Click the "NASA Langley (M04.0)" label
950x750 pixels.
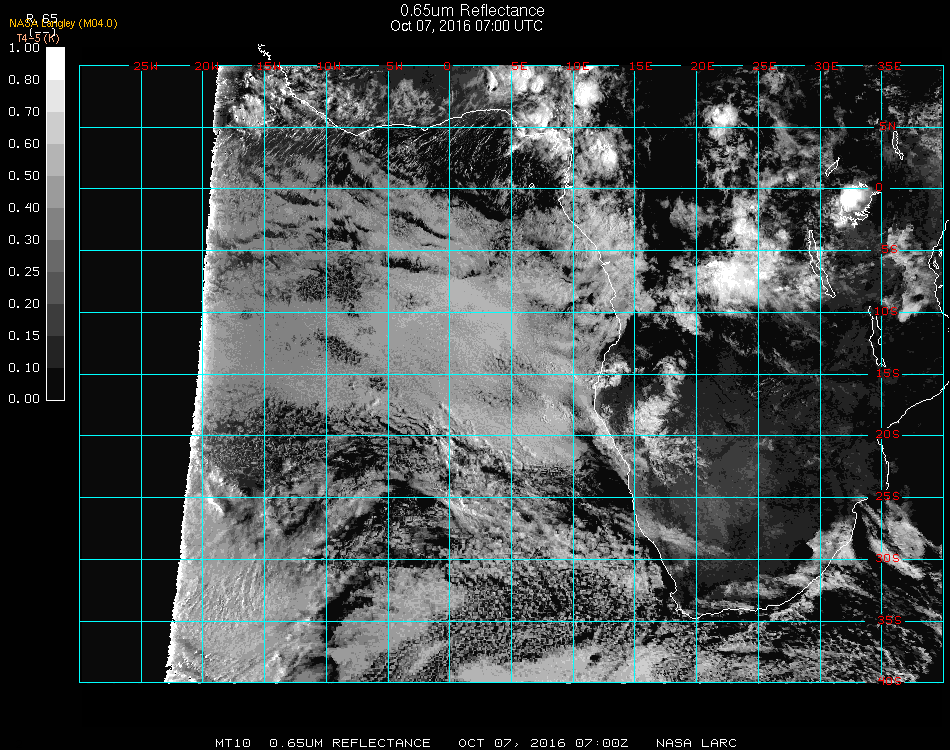63,24
